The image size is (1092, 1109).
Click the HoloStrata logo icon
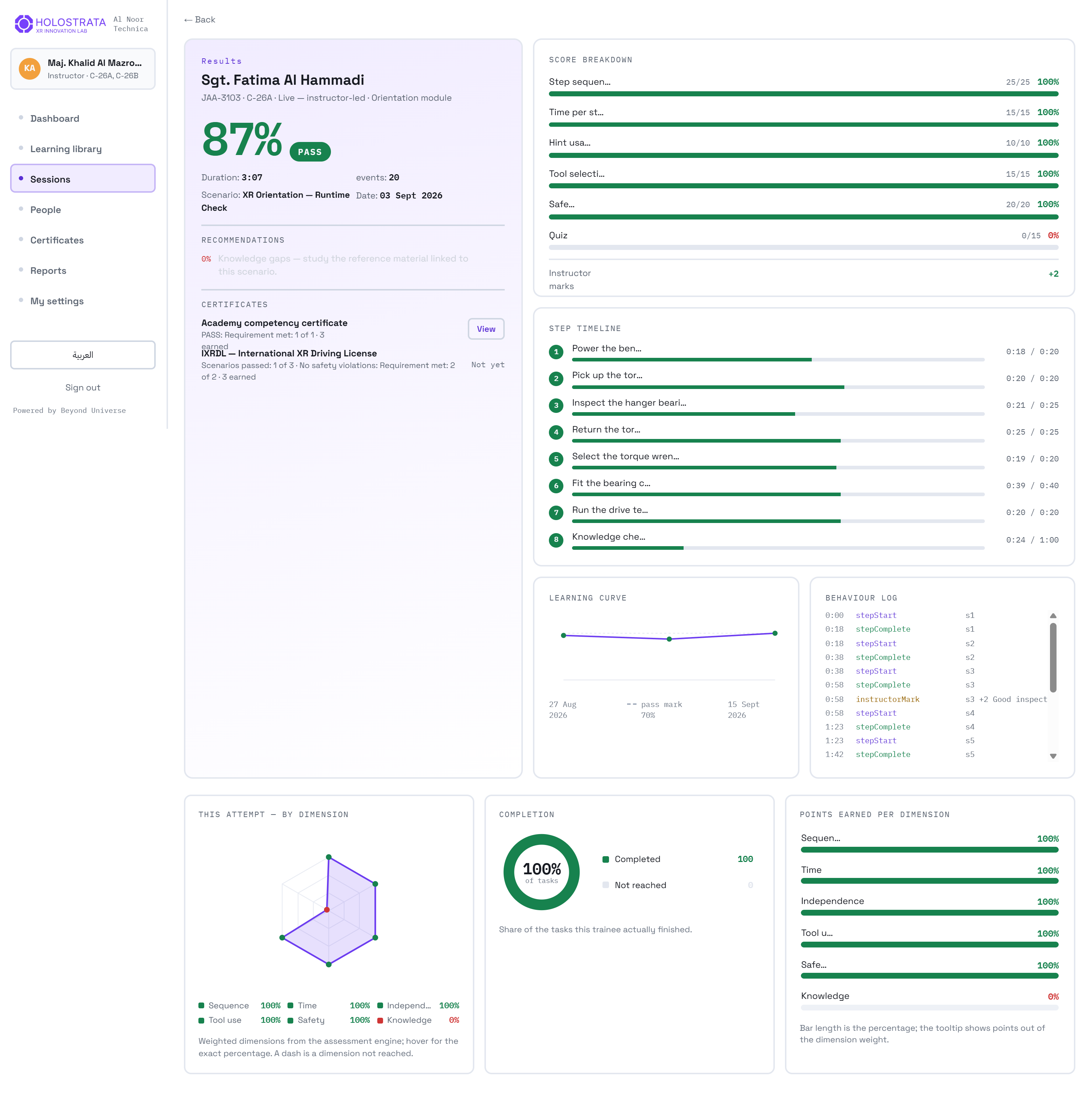(24, 24)
